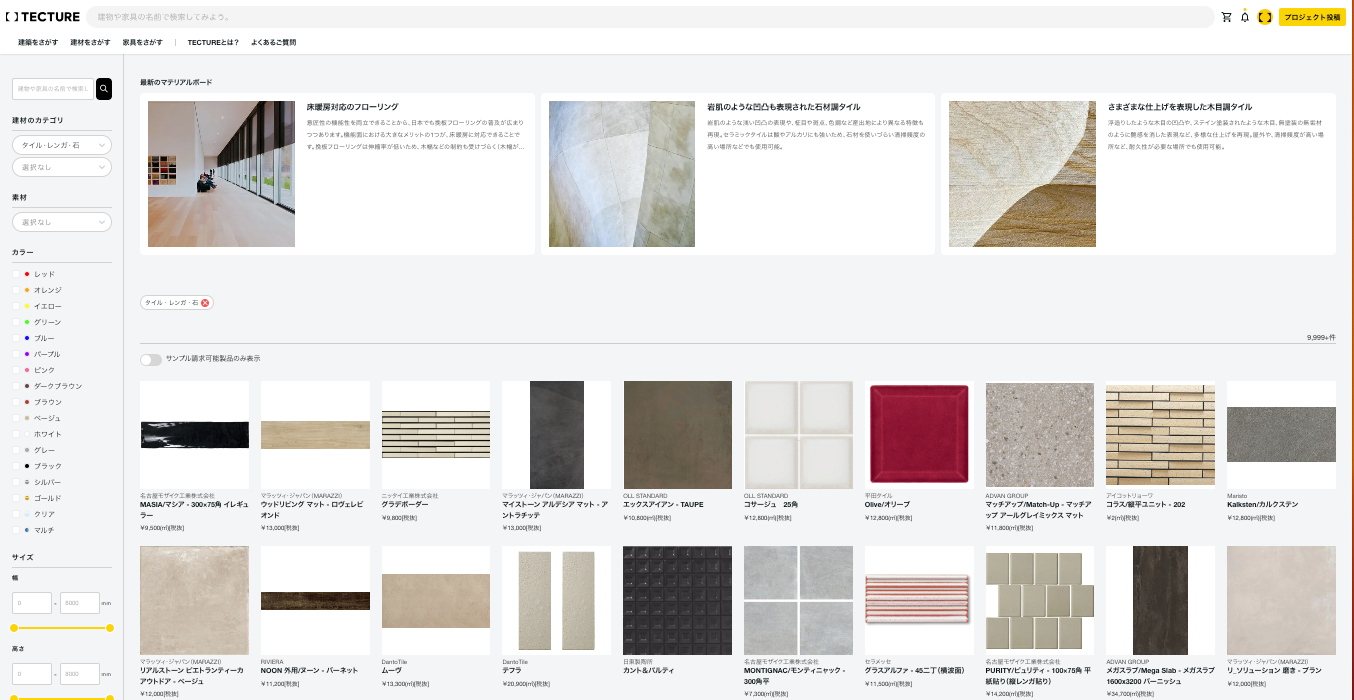Check the ブルー color checkbox
Image resolution: width=1354 pixels, height=700 pixels.
click(x=15, y=338)
